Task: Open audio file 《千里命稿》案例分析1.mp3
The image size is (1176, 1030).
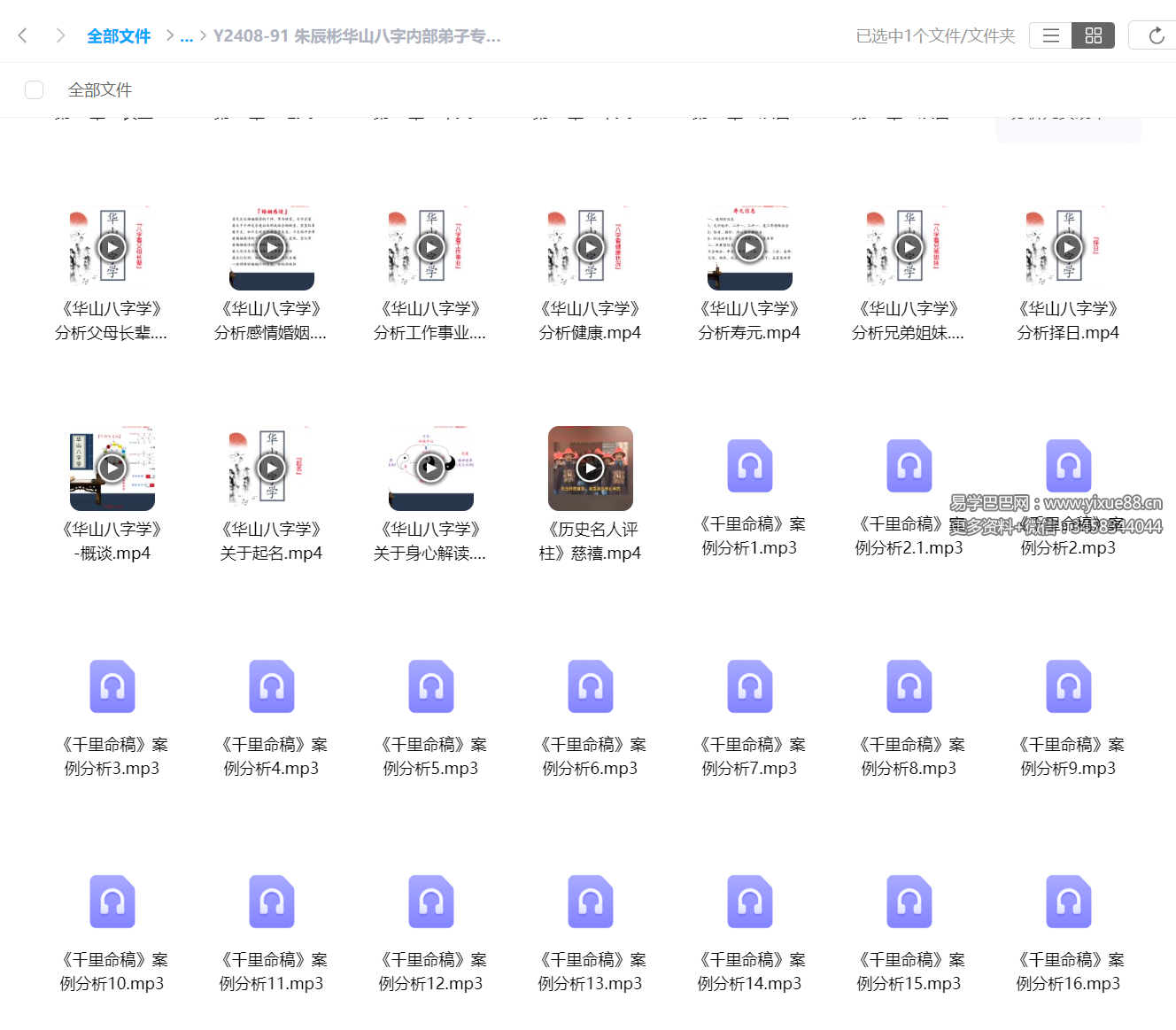Action: tap(750, 465)
